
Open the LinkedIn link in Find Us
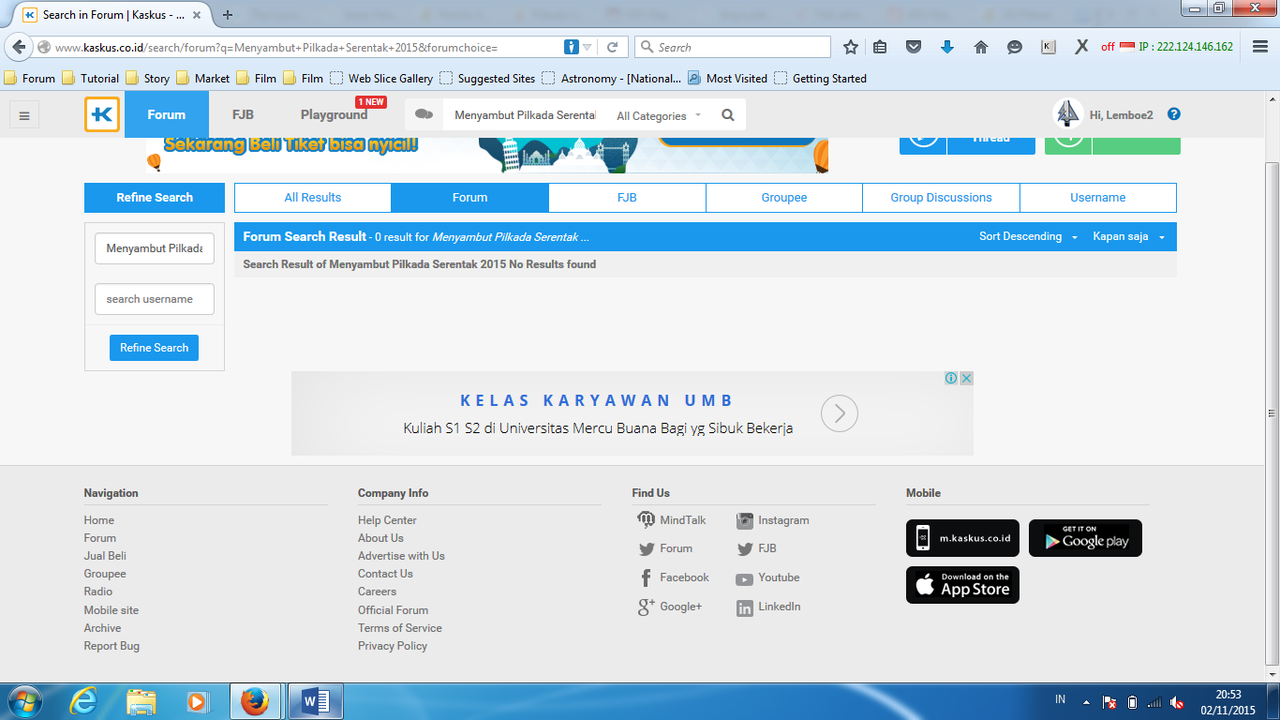(768, 607)
